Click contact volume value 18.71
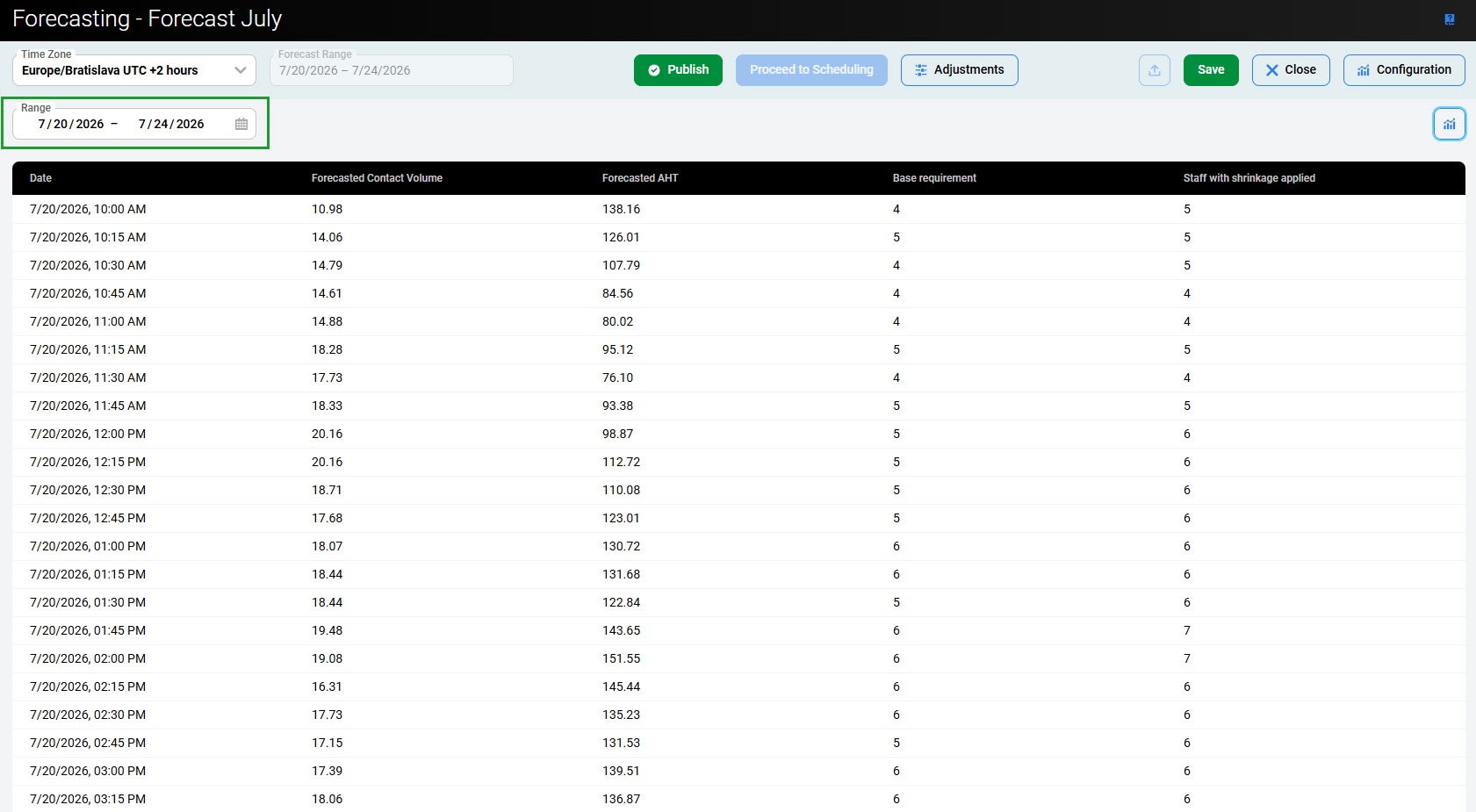1476x812 pixels. (x=327, y=491)
